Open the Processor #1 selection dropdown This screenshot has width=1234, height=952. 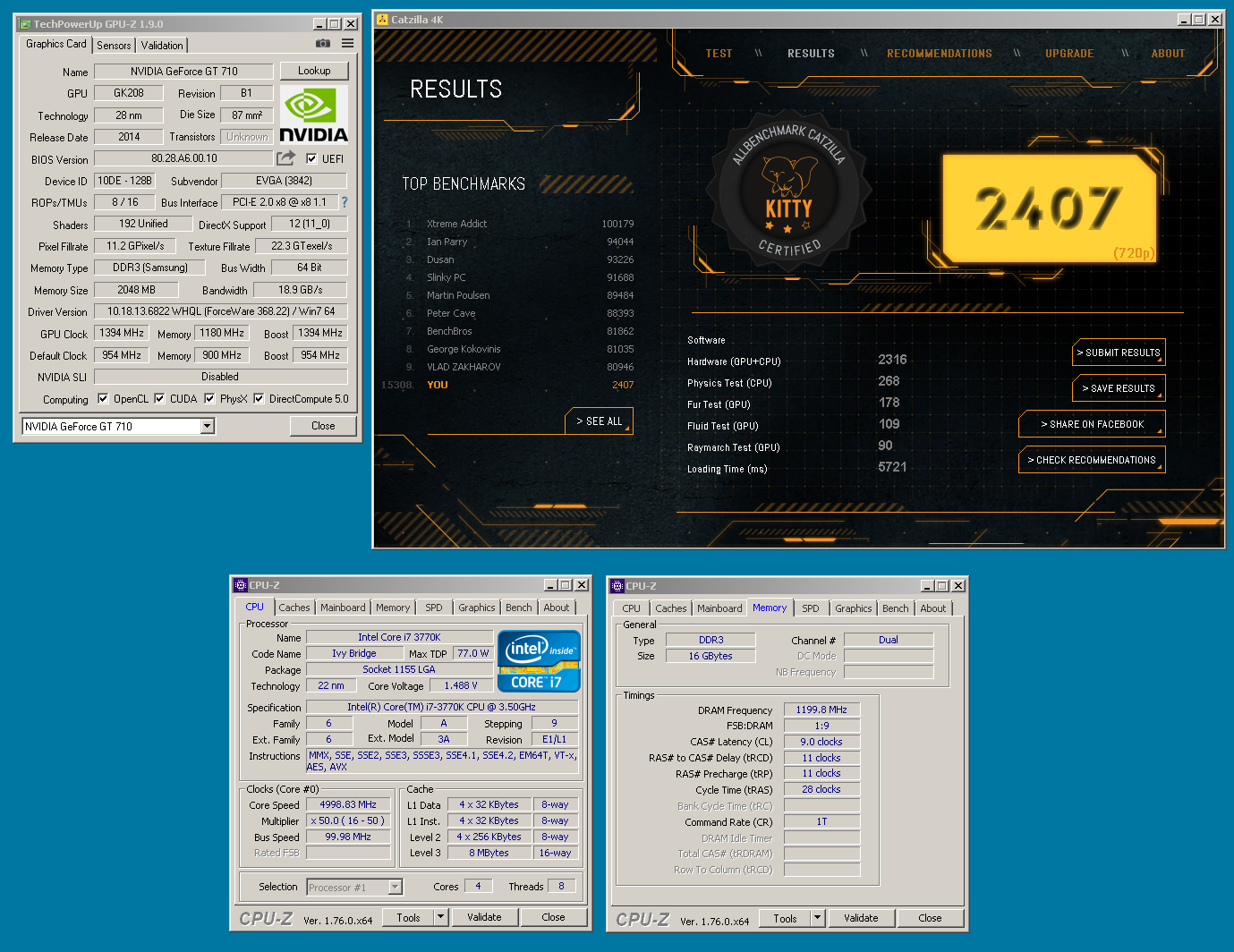354,888
